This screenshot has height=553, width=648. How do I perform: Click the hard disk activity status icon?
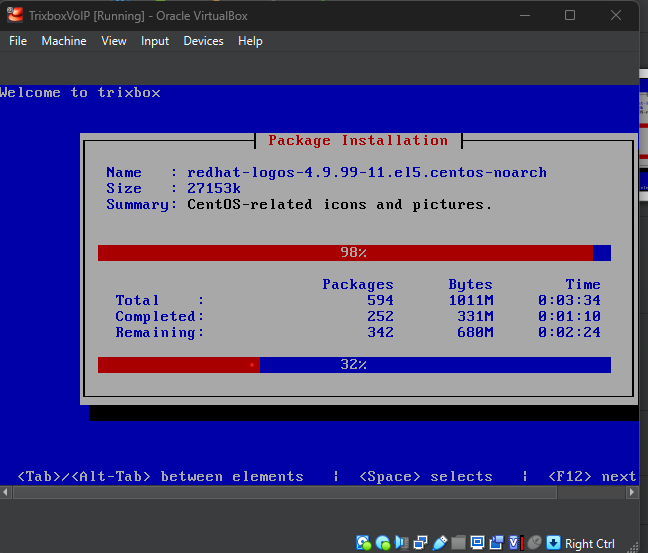(x=363, y=543)
